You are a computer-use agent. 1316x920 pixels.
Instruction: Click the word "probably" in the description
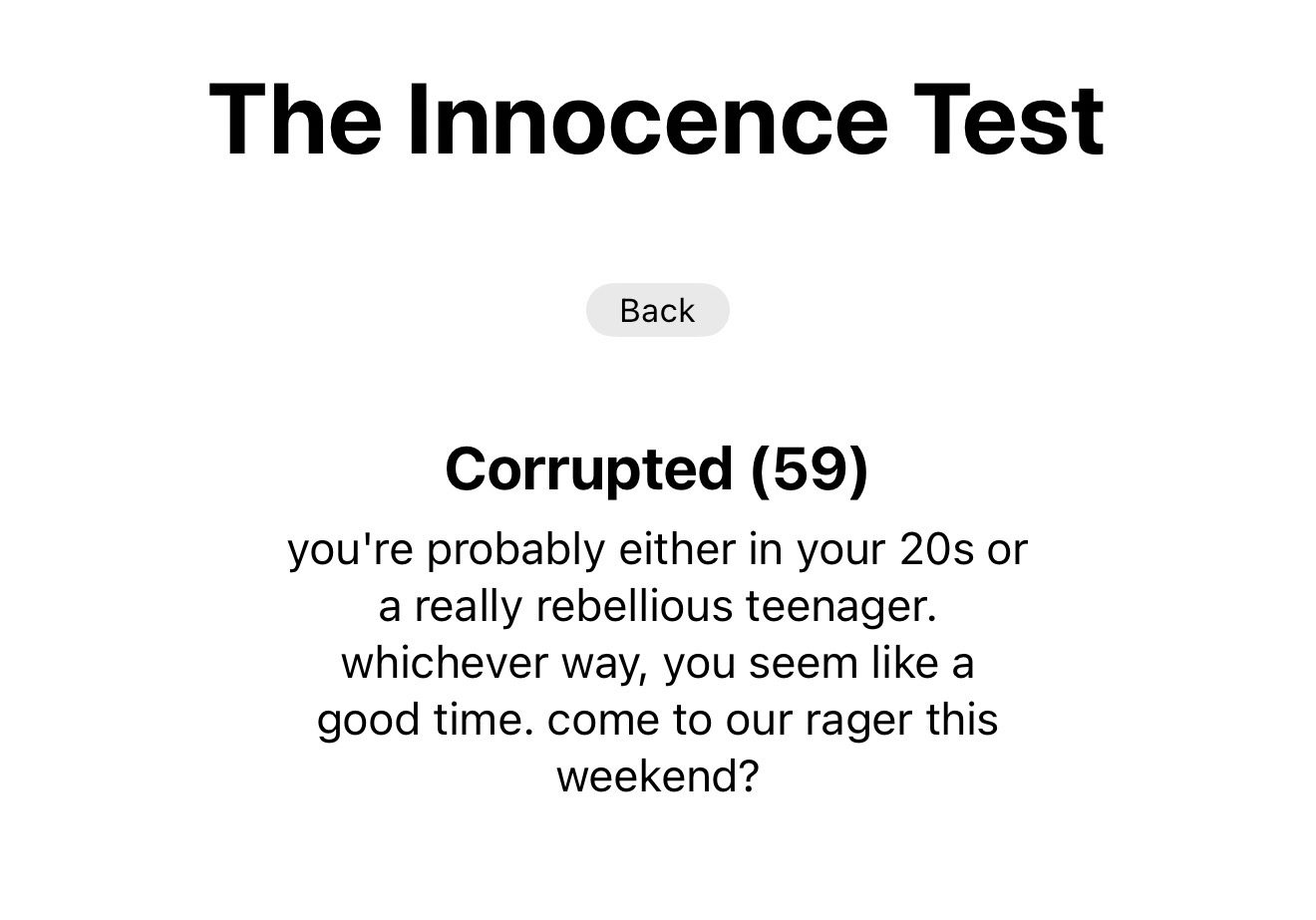coord(515,550)
